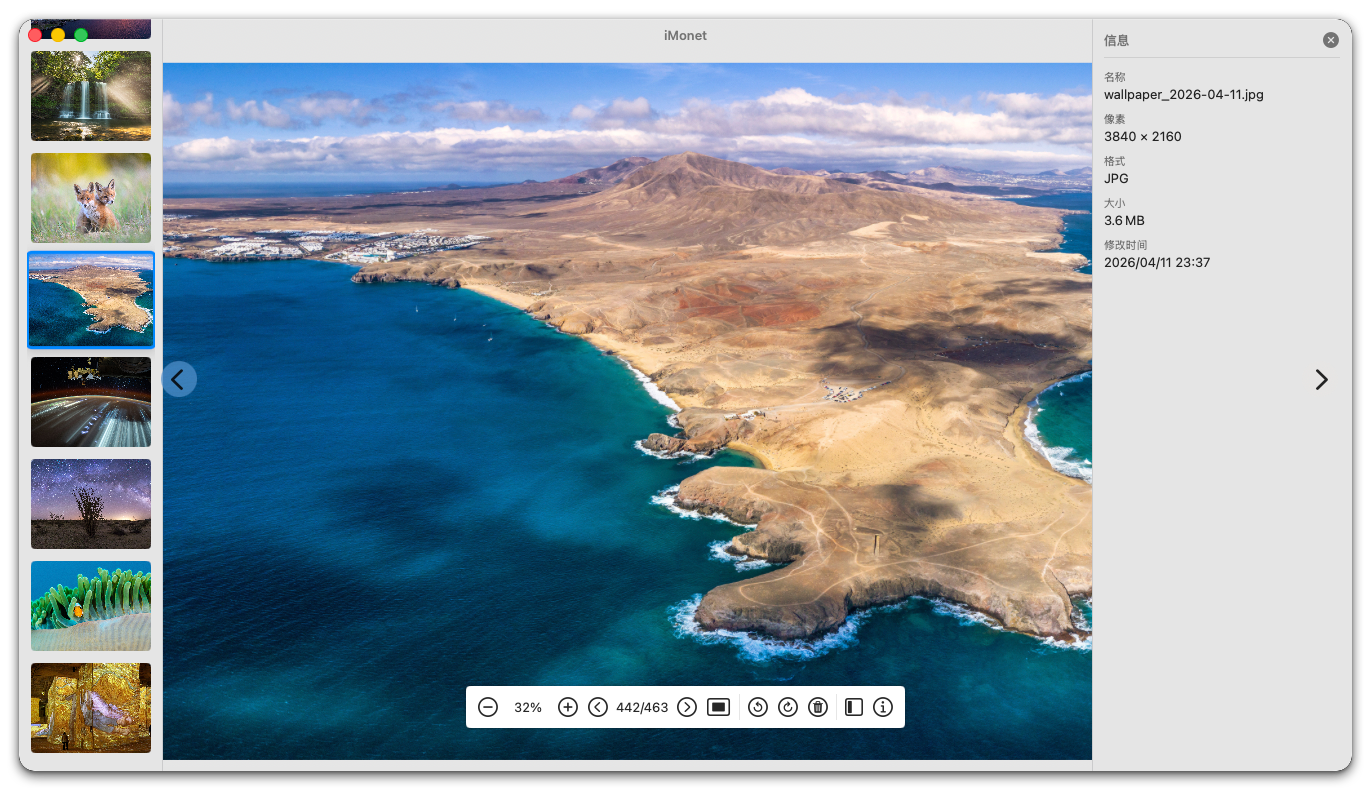1371x796 pixels.
Task: Minimize window with yellow button
Action: click(x=58, y=35)
